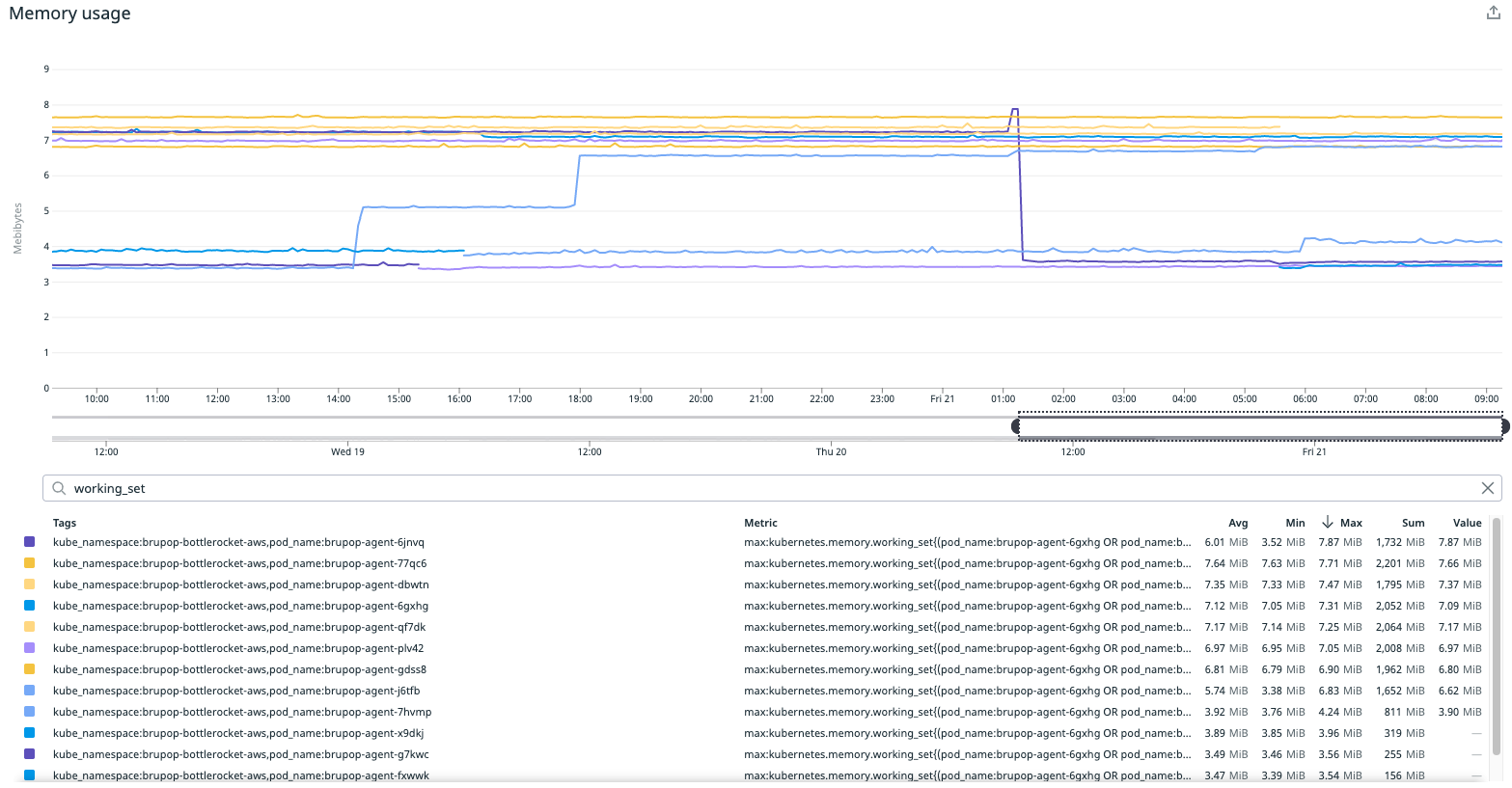Select the brupop-agent-j6tfb tag row
The height and width of the screenshot is (788, 1512).
236,691
